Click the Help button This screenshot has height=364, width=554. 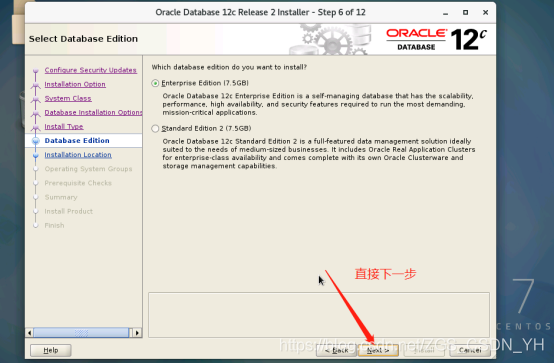click(51, 350)
